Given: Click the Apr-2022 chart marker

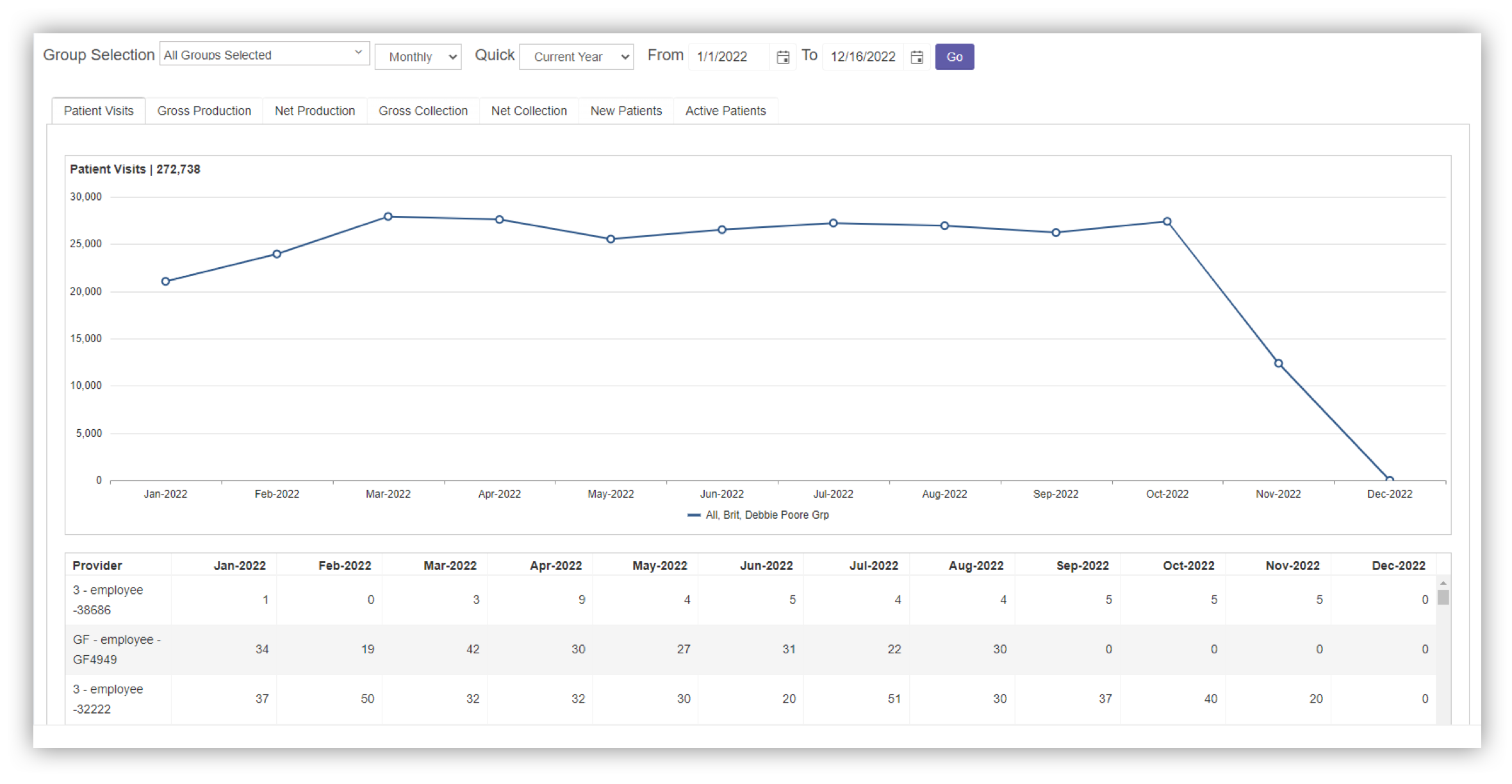Looking at the screenshot, I should coord(500,220).
